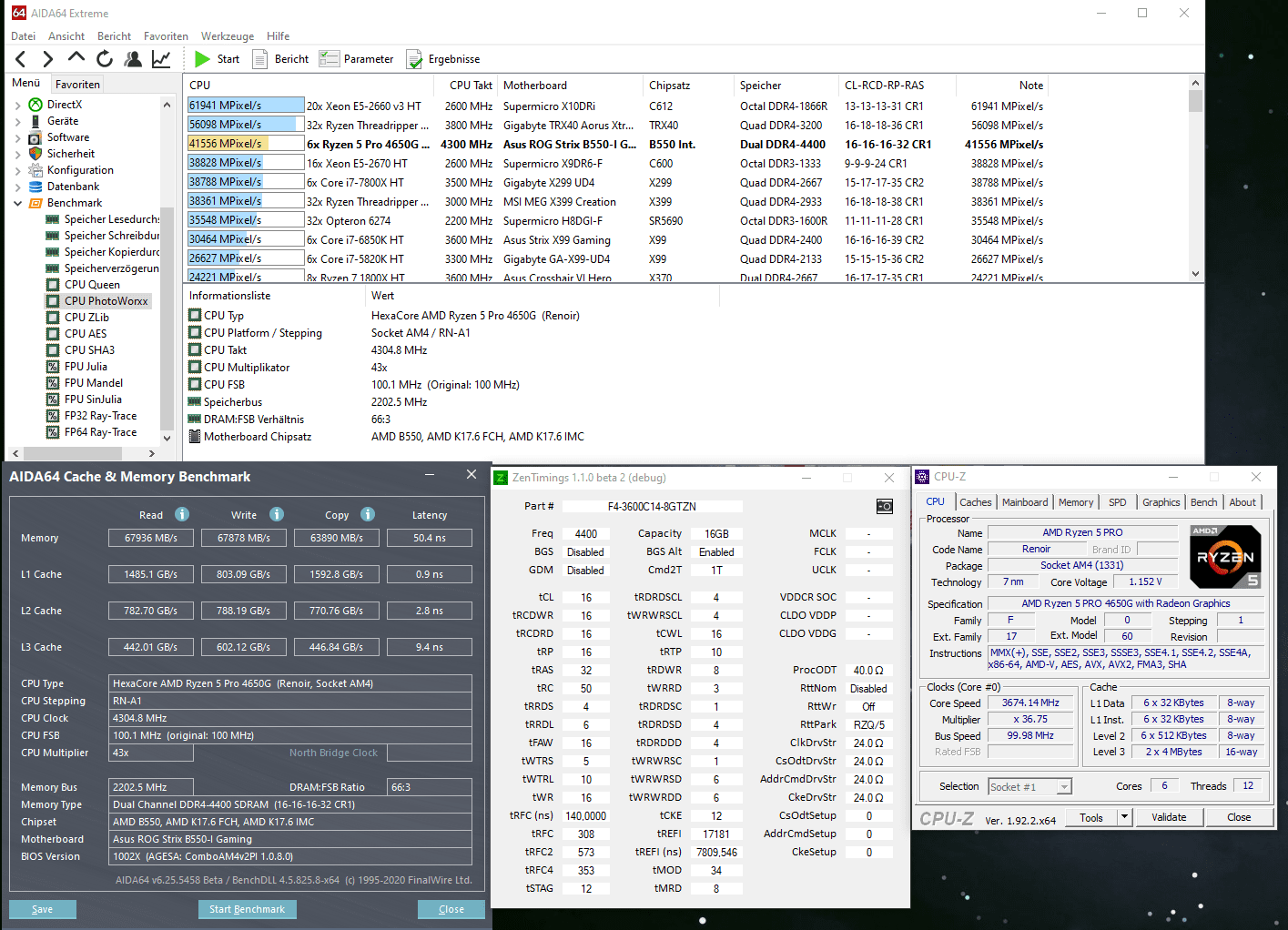
Task: Click the Refresh icon in AIDA64 toolbar
Action: pyautogui.click(x=105, y=59)
